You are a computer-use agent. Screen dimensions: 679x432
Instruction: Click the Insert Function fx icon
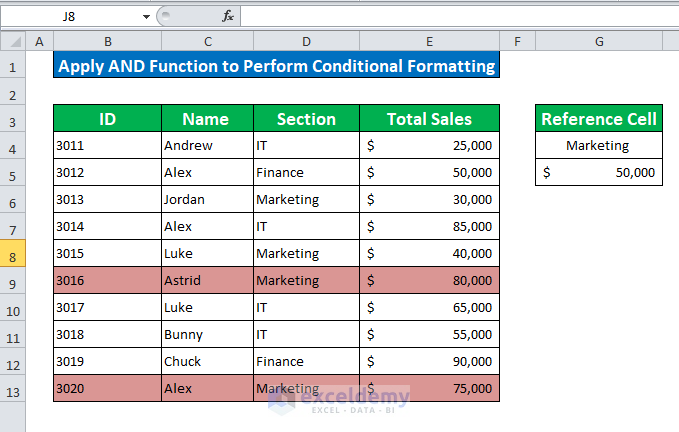click(228, 16)
